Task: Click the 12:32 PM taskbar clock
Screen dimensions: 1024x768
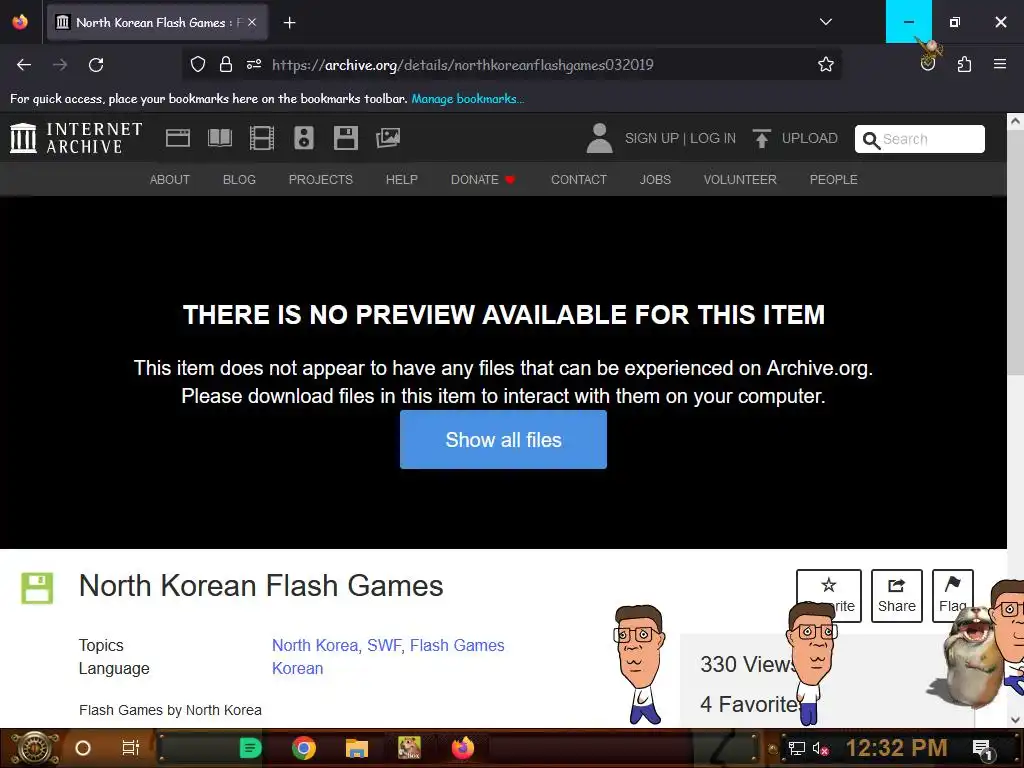Action: pos(897,748)
